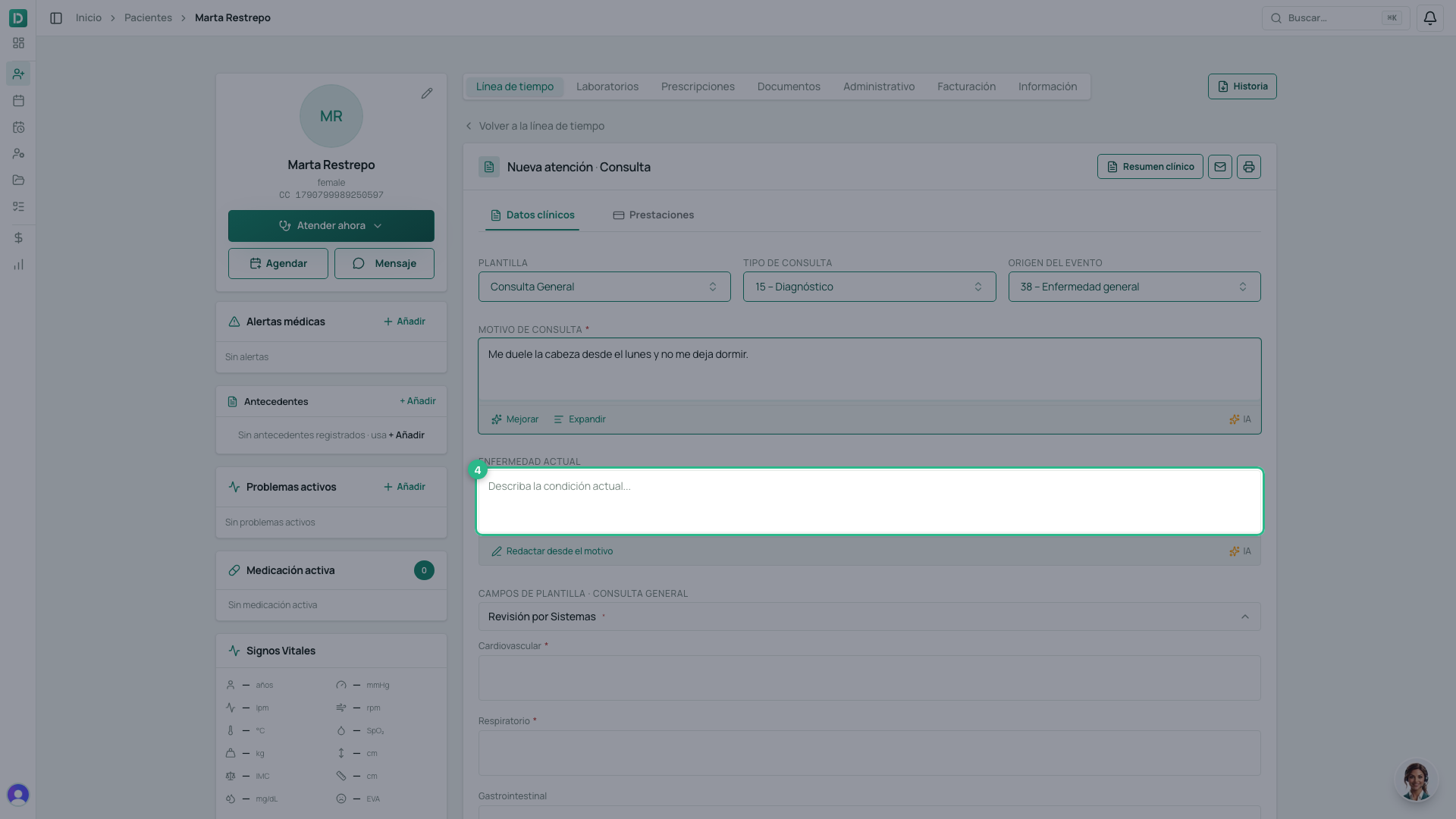Click the printer icon button

1248,167
